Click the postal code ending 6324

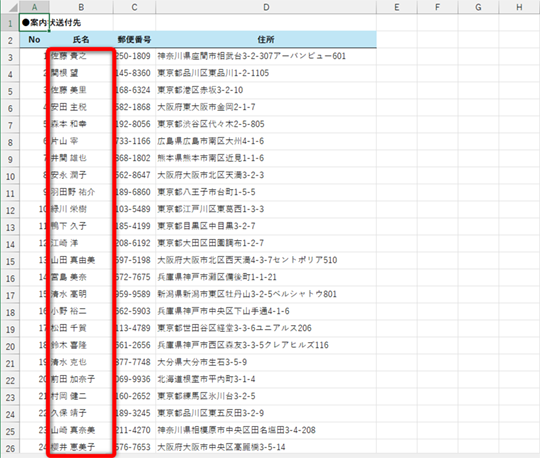[x=134, y=91]
